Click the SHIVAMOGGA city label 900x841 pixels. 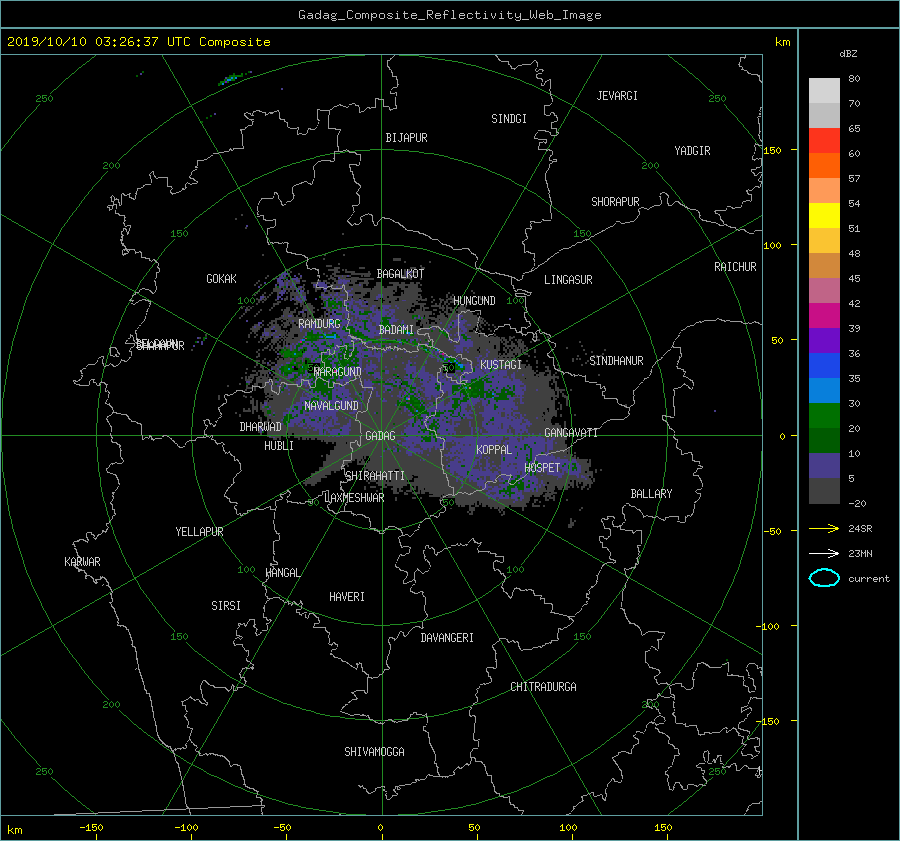(x=374, y=752)
